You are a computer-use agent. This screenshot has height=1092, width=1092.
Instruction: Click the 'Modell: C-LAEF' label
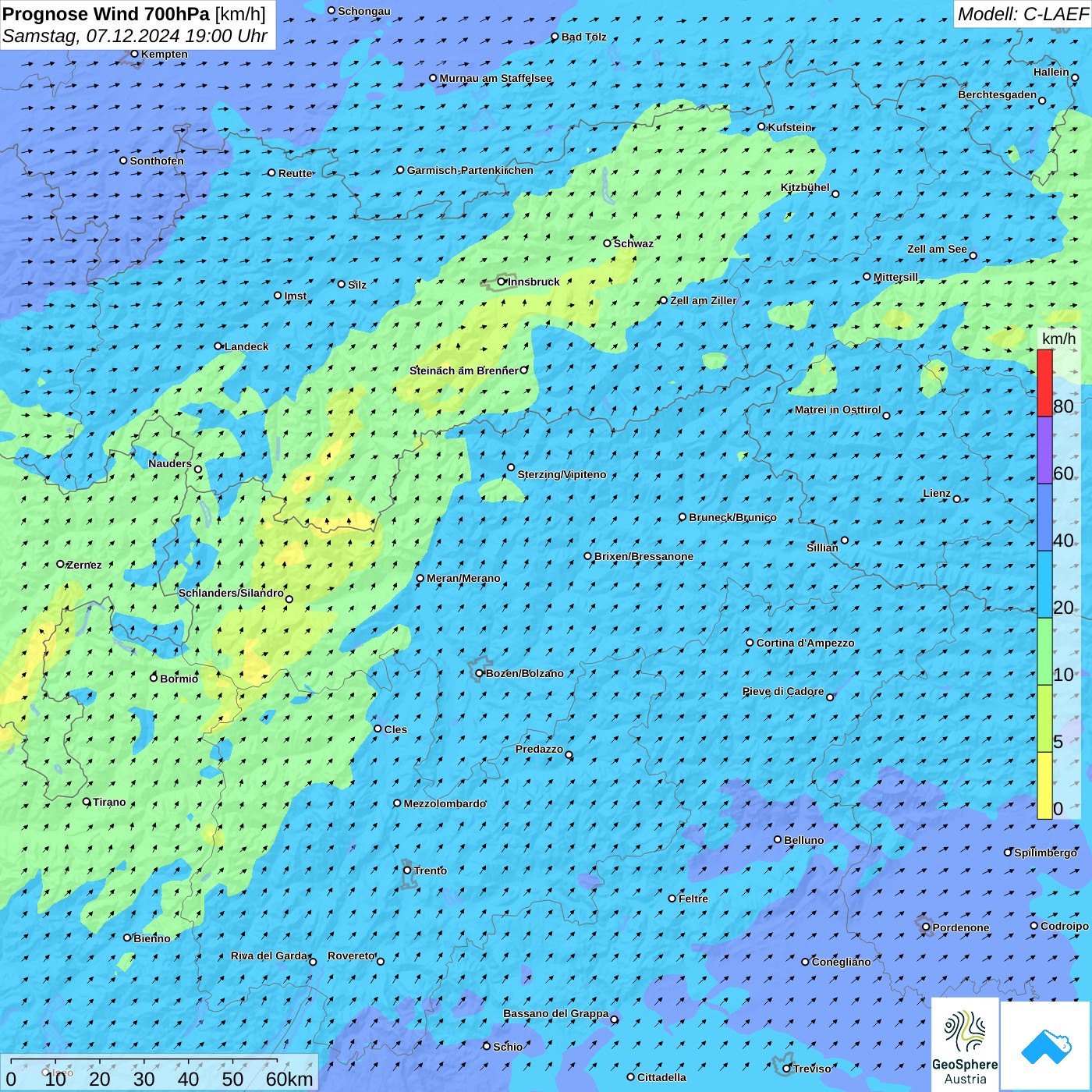coord(1023,14)
